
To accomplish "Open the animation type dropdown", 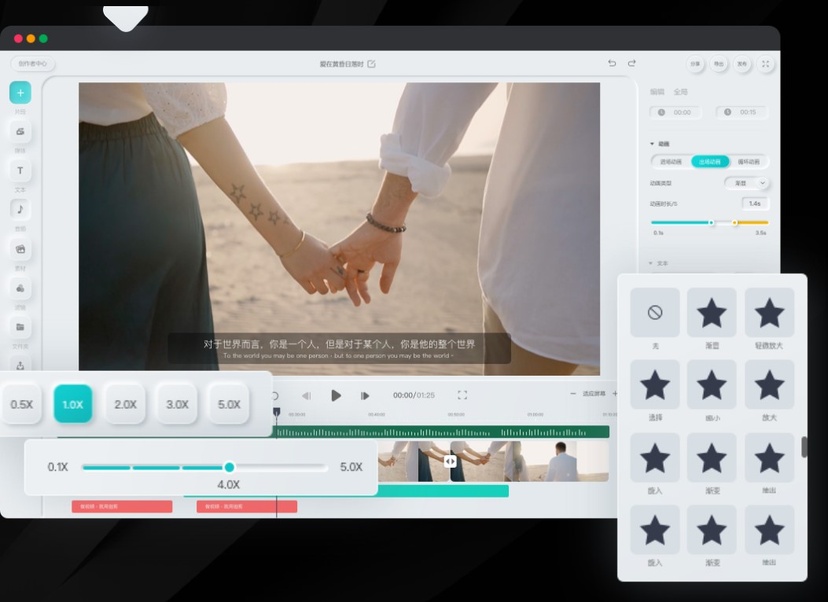I will point(747,183).
